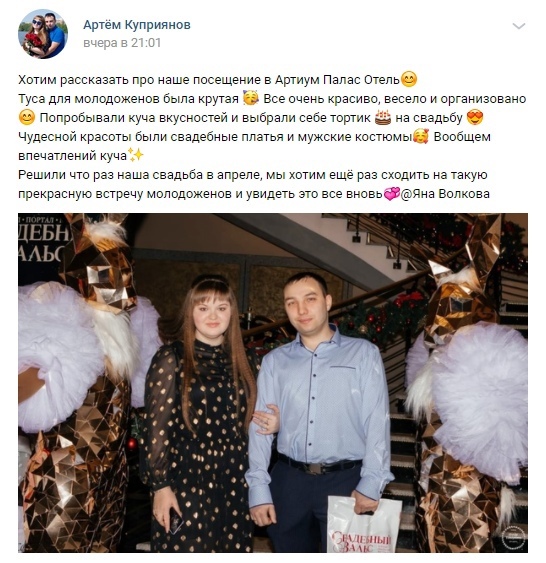
Task: Open Артём Куприянов's profile avatar
Action: [43, 34]
